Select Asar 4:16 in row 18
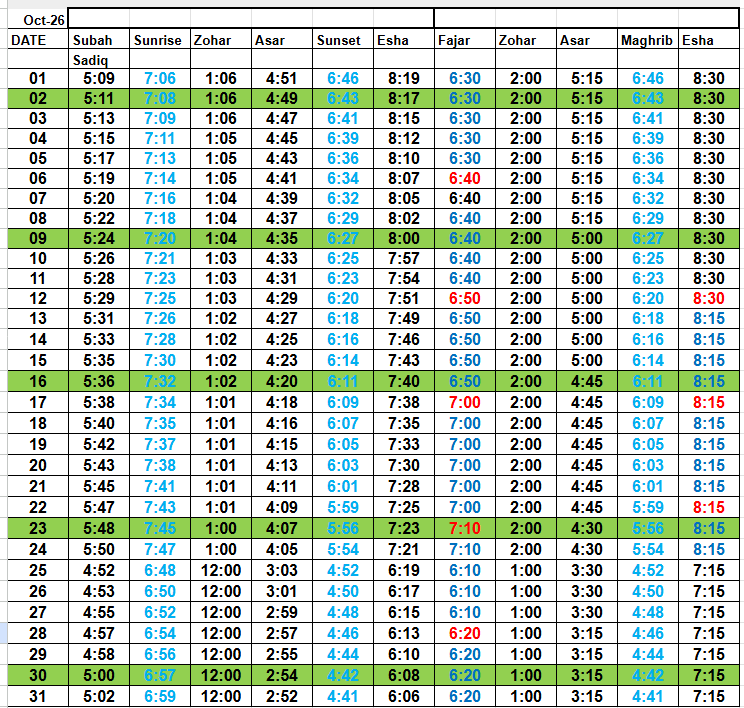The width and height of the screenshot is (744, 708). tap(282, 423)
